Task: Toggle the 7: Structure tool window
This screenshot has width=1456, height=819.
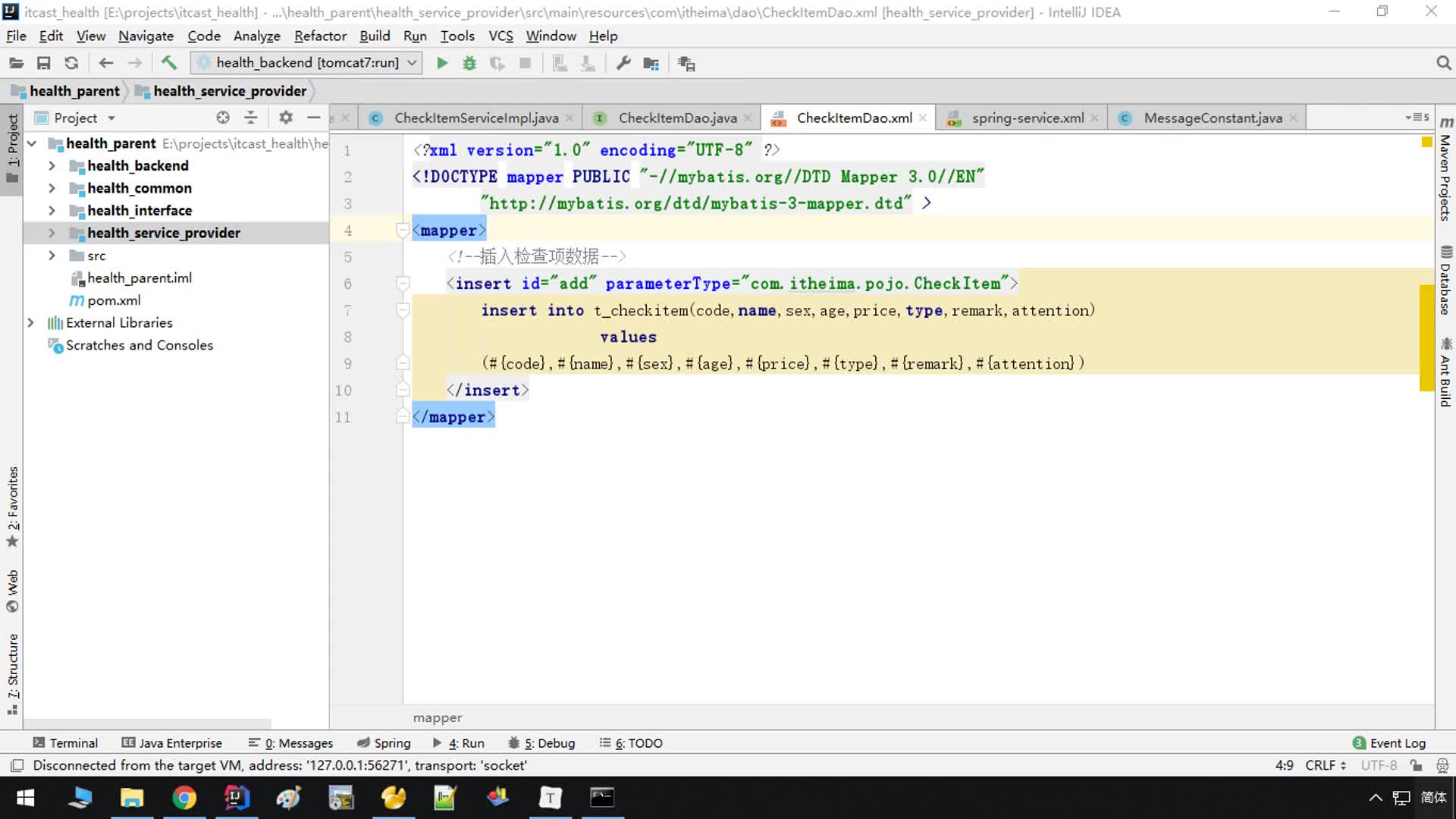Action: click(x=12, y=673)
